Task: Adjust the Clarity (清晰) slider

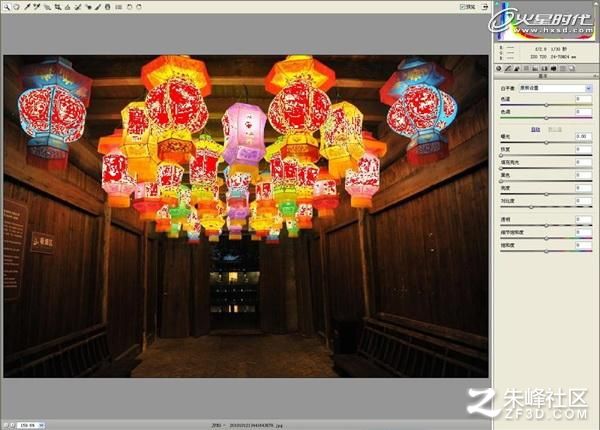Action: [x=546, y=225]
